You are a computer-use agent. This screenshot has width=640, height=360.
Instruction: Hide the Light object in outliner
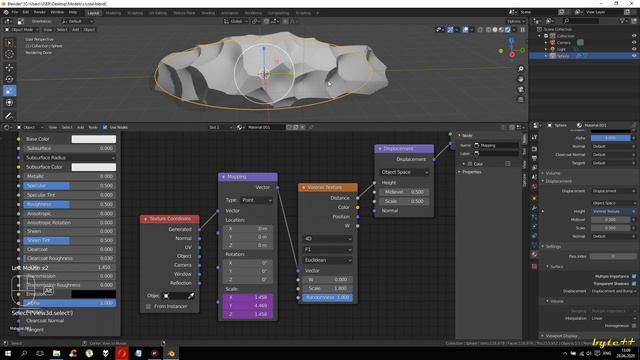tap(634, 49)
